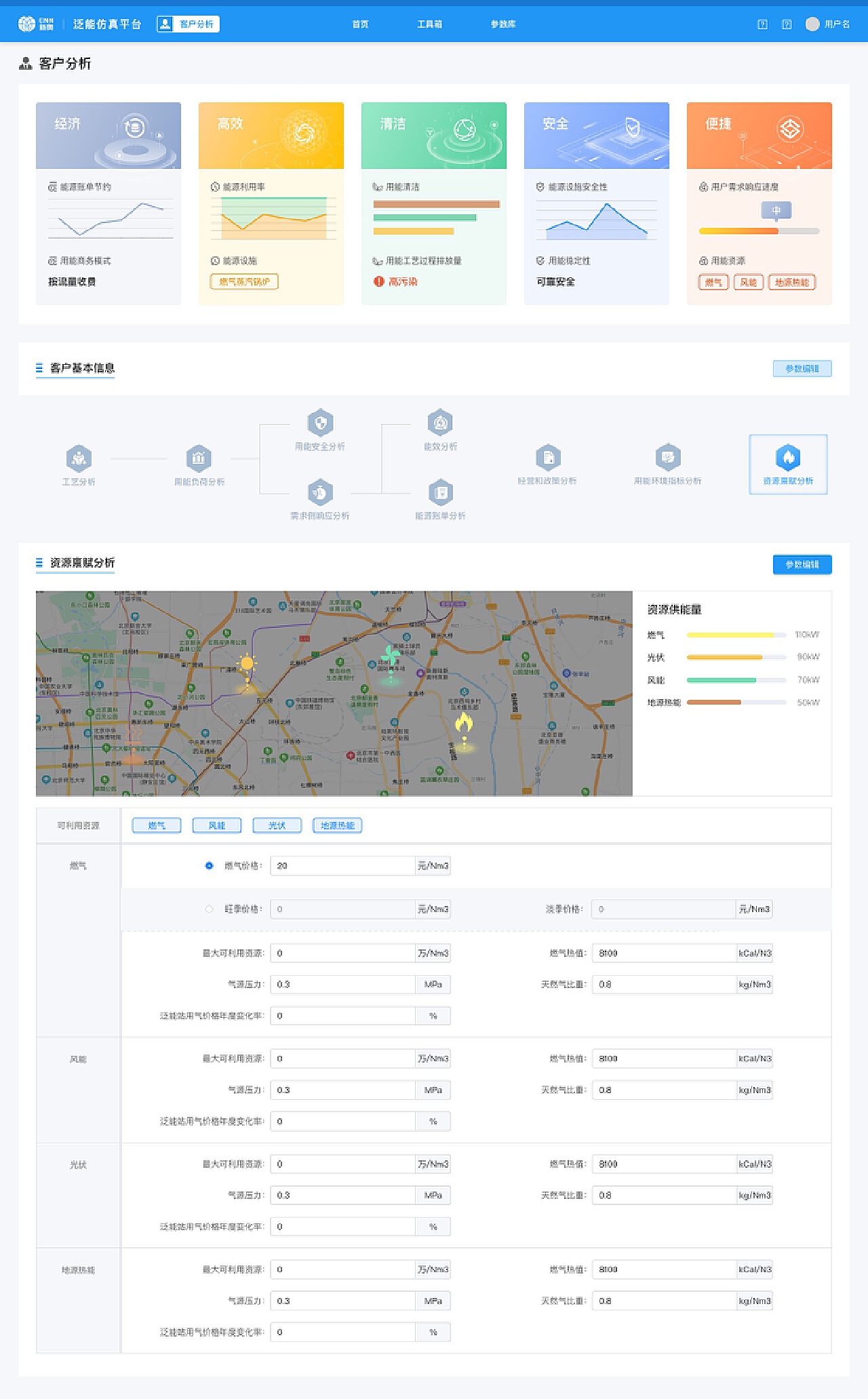Image resolution: width=868 pixels, height=1399 pixels.
Task: Click the 用能负荷分析 workflow icon
Action: pyautogui.click(x=199, y=458)
